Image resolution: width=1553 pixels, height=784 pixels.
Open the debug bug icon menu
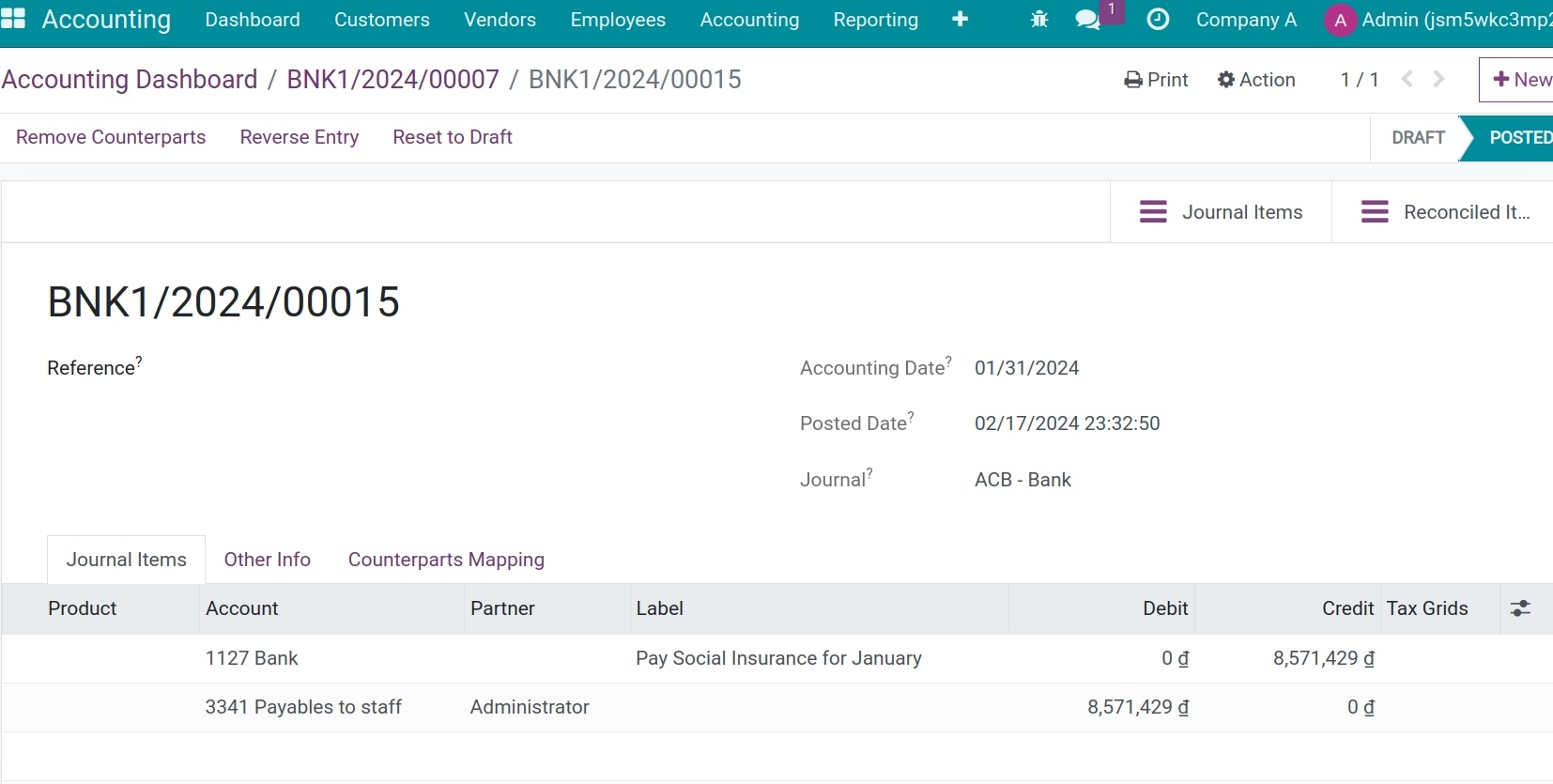click(x=1039, y=20)
